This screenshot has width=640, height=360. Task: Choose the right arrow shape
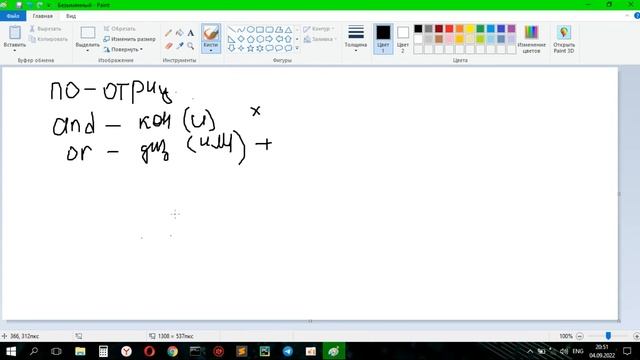pos(269,39)
